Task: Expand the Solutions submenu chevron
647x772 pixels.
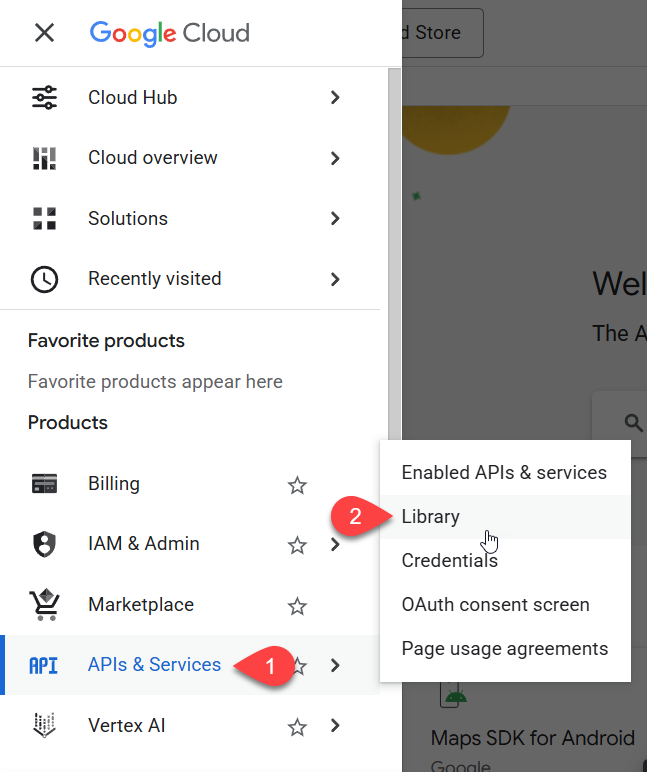Action: pos(335,219)
